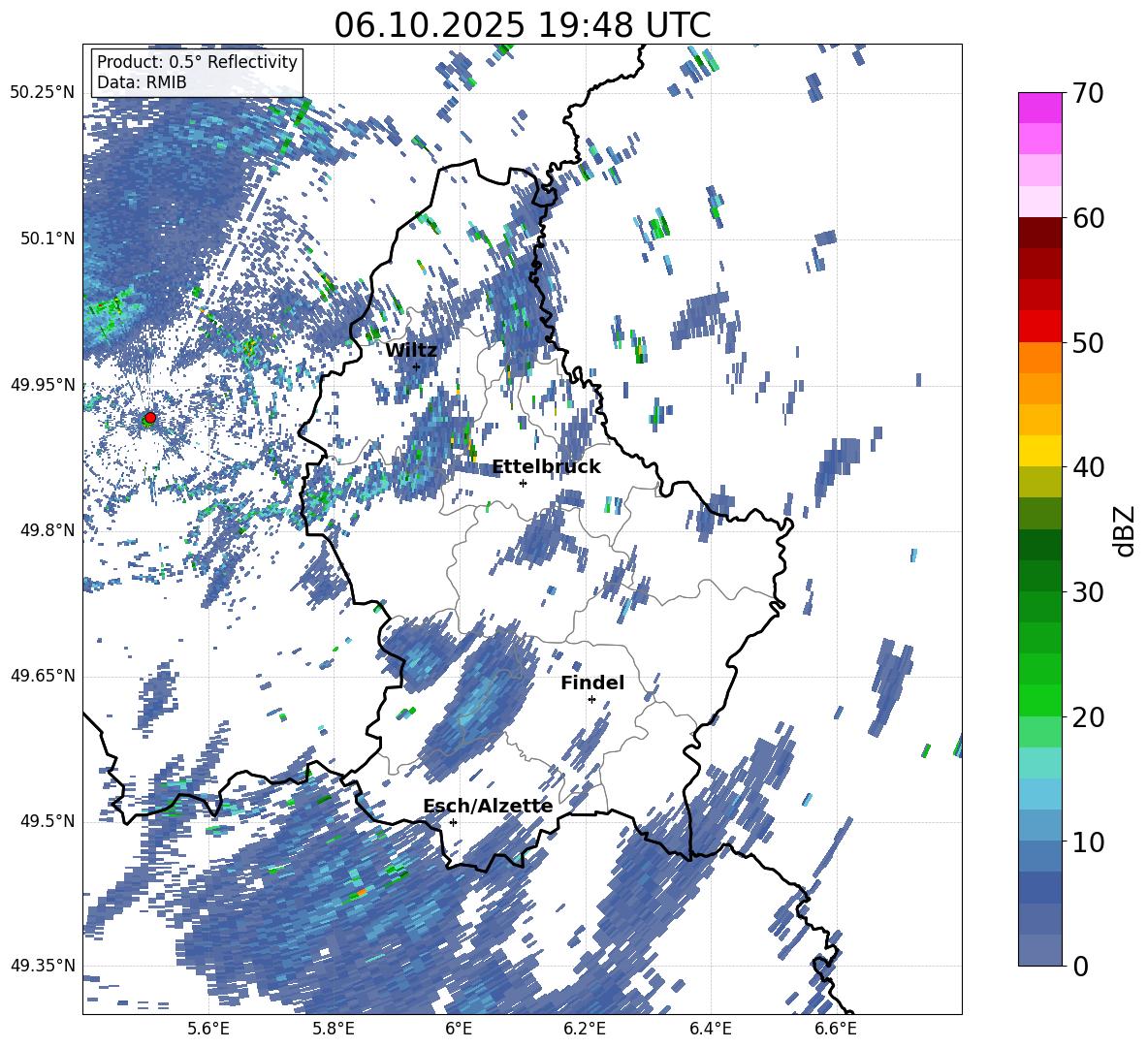This screenshot has height=1048, width=1148.
Task: Click the '50.1°N' latitude tick label
Action: pos(48,238)
